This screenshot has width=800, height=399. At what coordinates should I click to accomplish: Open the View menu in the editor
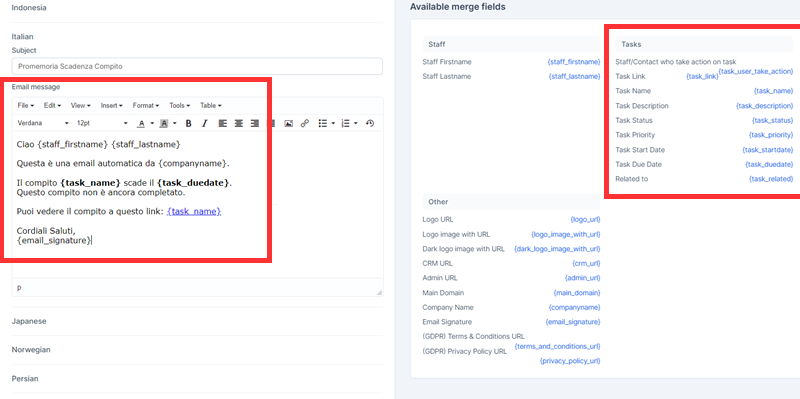click(81, 106)
